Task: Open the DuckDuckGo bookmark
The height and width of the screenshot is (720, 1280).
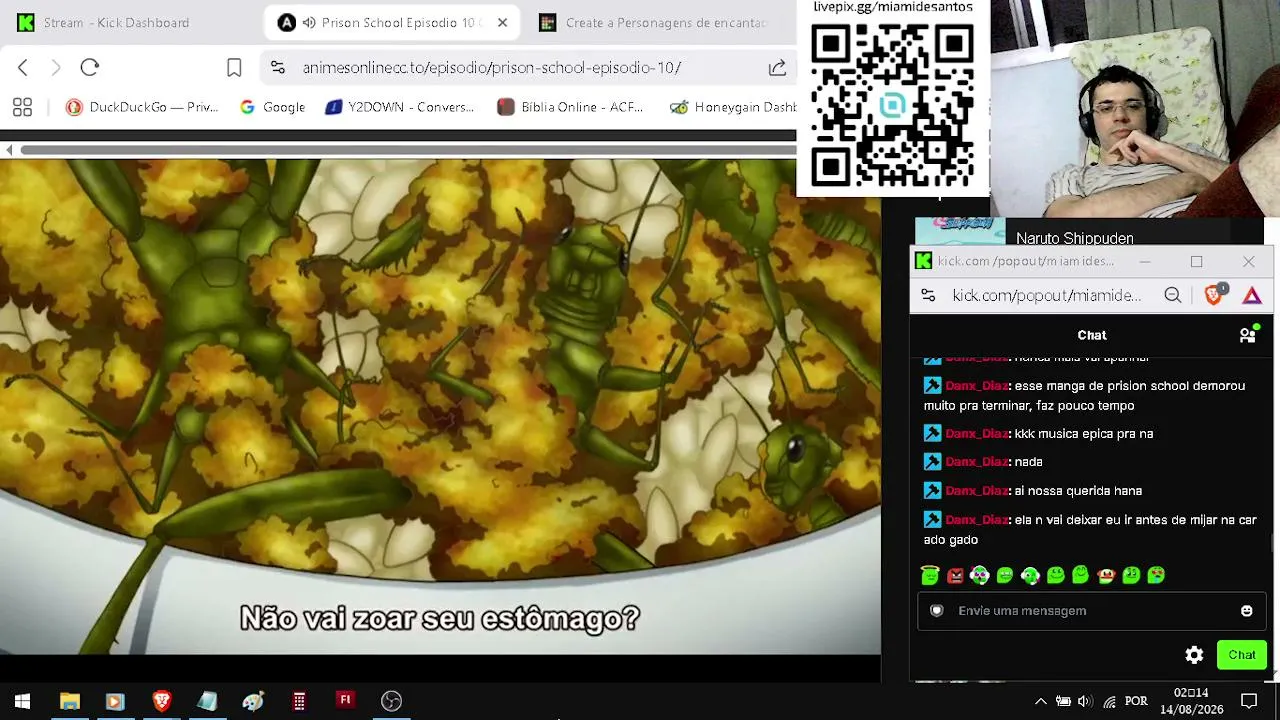Action: point(142,107)
